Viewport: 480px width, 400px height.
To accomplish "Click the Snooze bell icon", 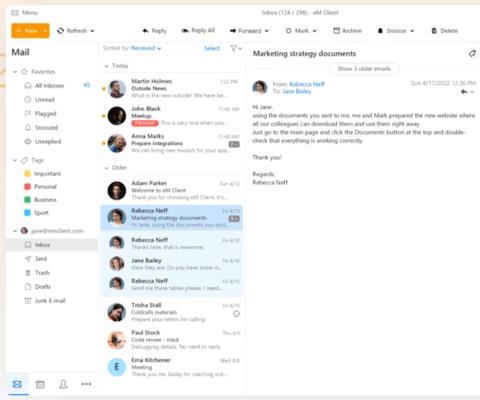I will click(380, 31).
